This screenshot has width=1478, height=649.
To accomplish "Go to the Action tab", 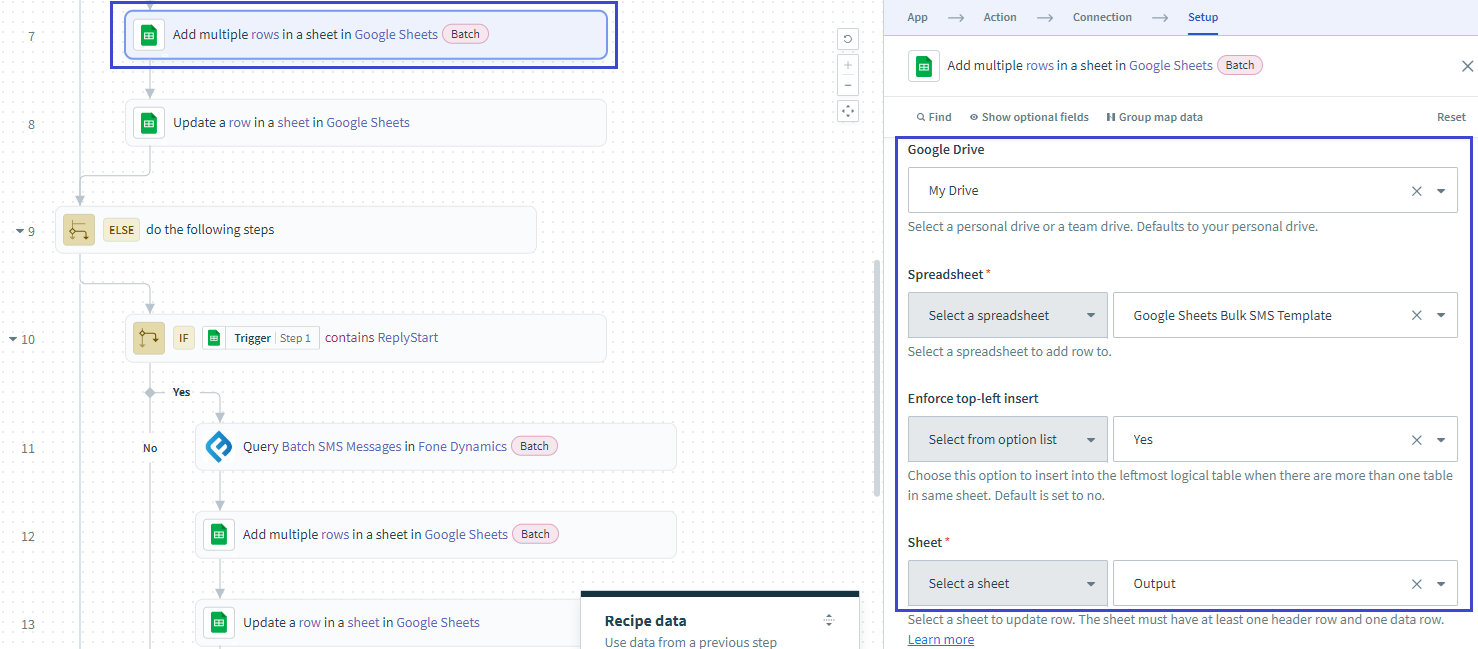I will click(1000, 17).
